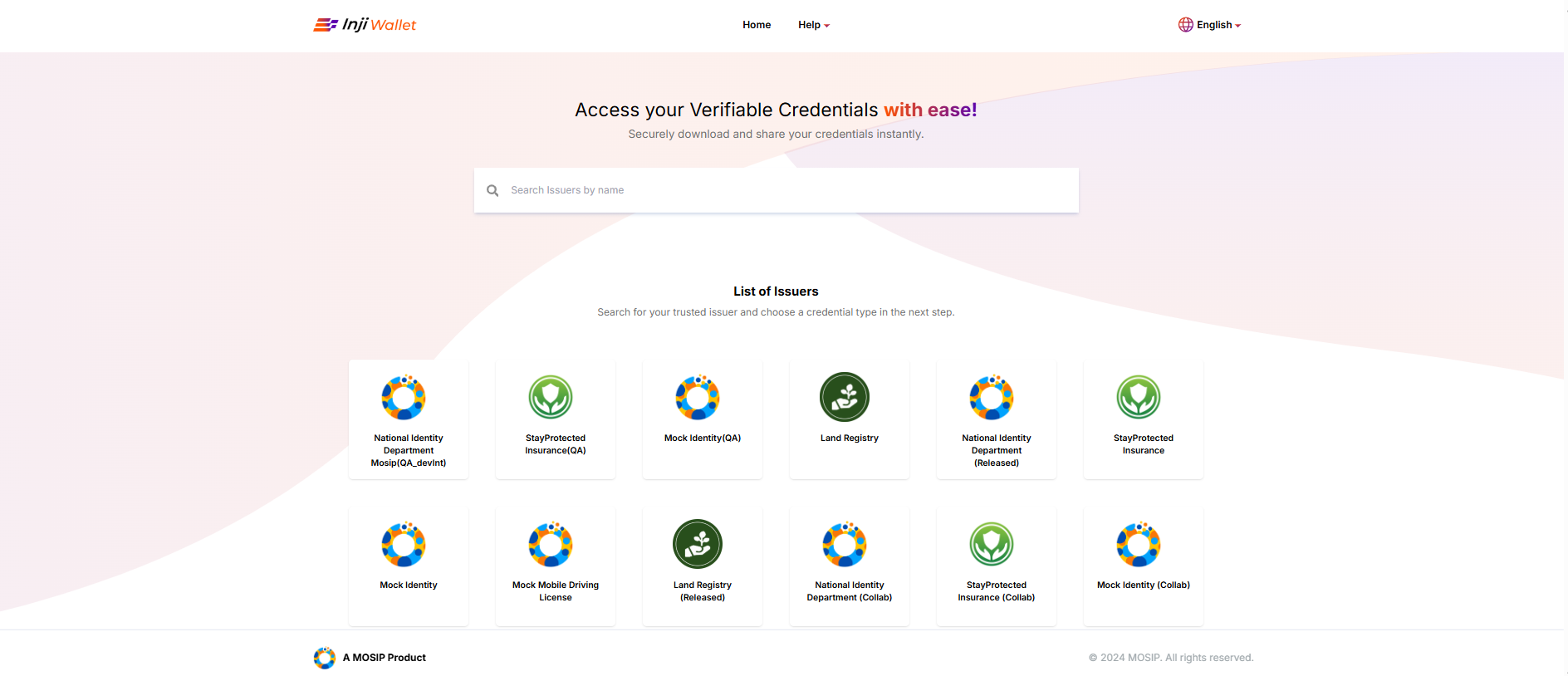Click the Land Registry plant icon
Image resolution: width=1568 pixels, height=676 pixels.
click(x=845, y=397)
